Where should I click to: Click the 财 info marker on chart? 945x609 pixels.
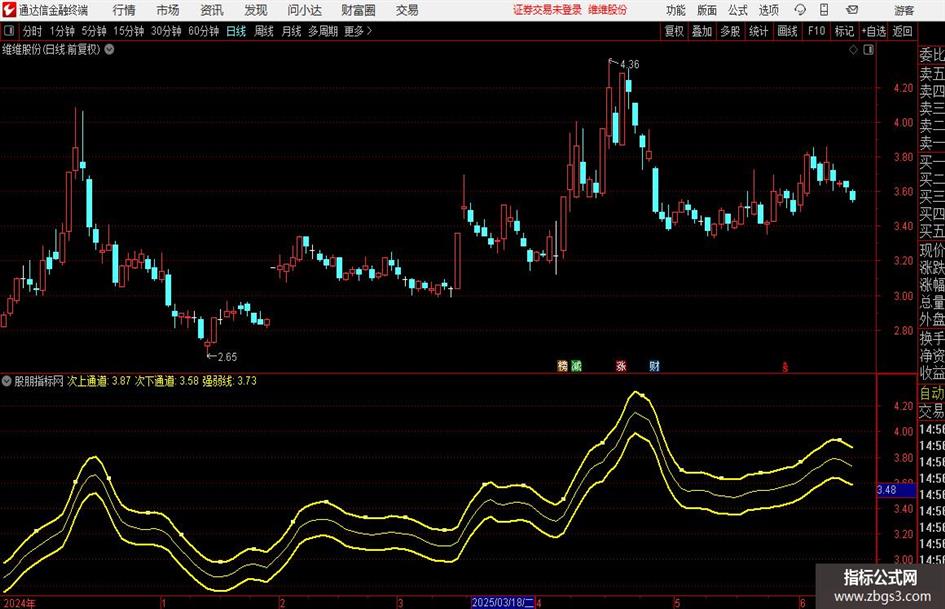pos(655,365)
